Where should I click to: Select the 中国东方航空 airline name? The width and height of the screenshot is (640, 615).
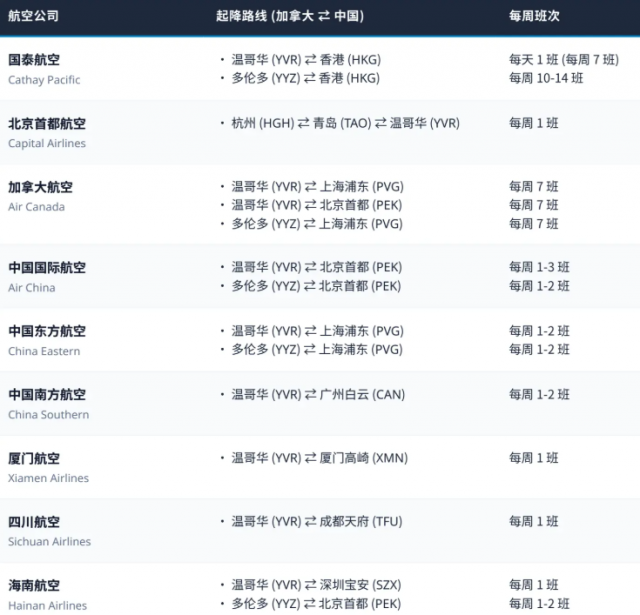pos(47,331)
